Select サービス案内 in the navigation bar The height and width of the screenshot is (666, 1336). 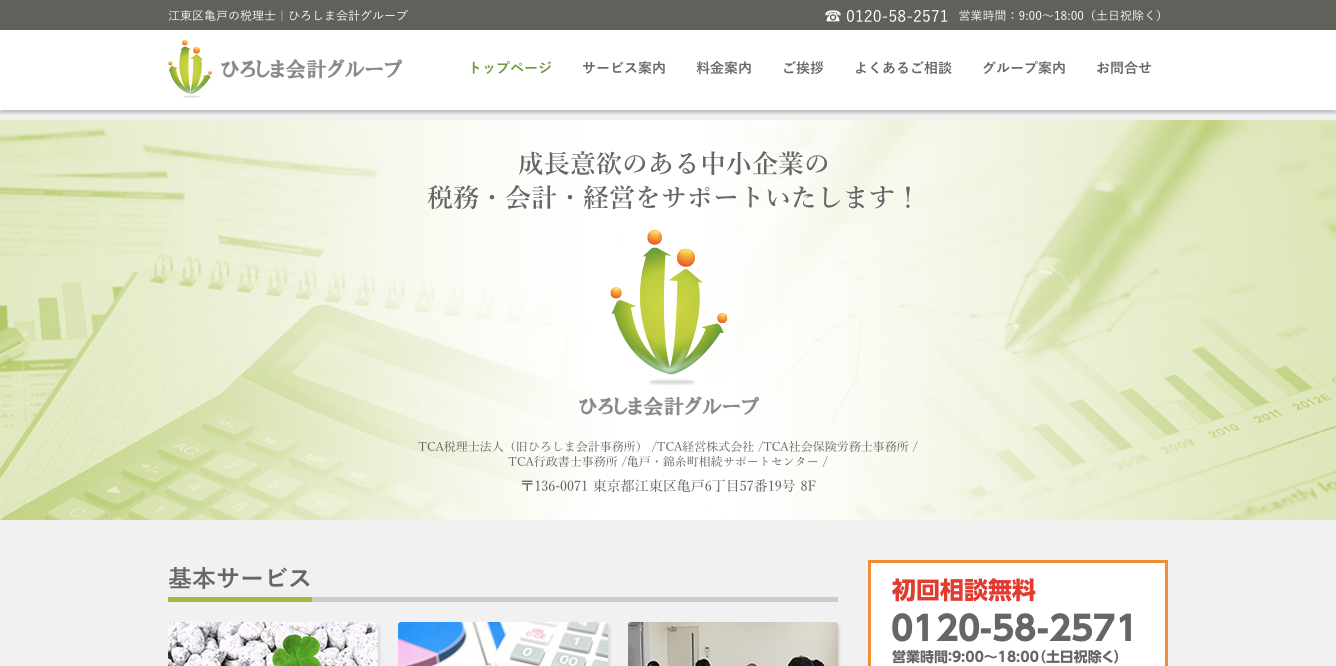(x=624, y=68)
